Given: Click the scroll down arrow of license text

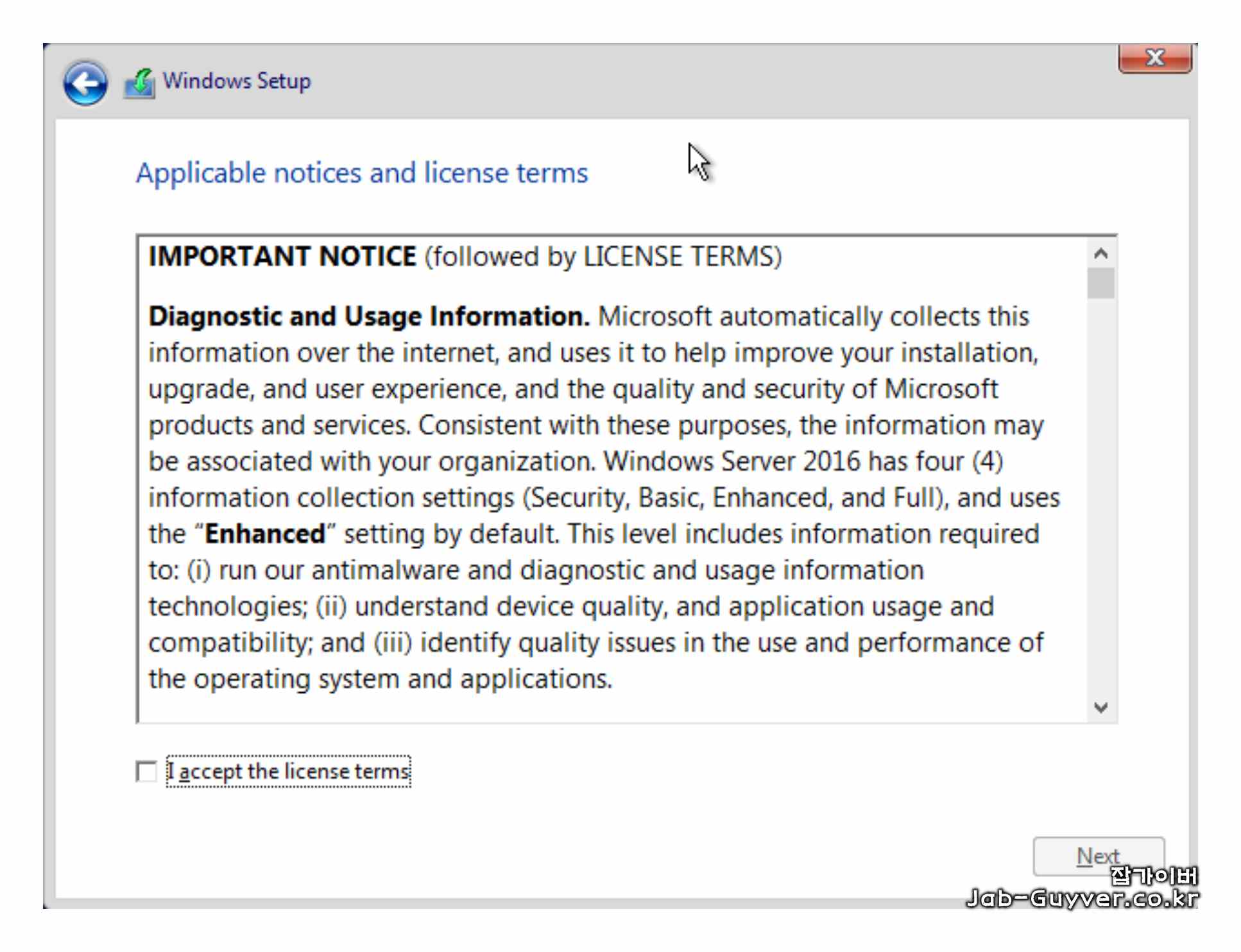Looking at the screenshot, I should coord(1101,708).
